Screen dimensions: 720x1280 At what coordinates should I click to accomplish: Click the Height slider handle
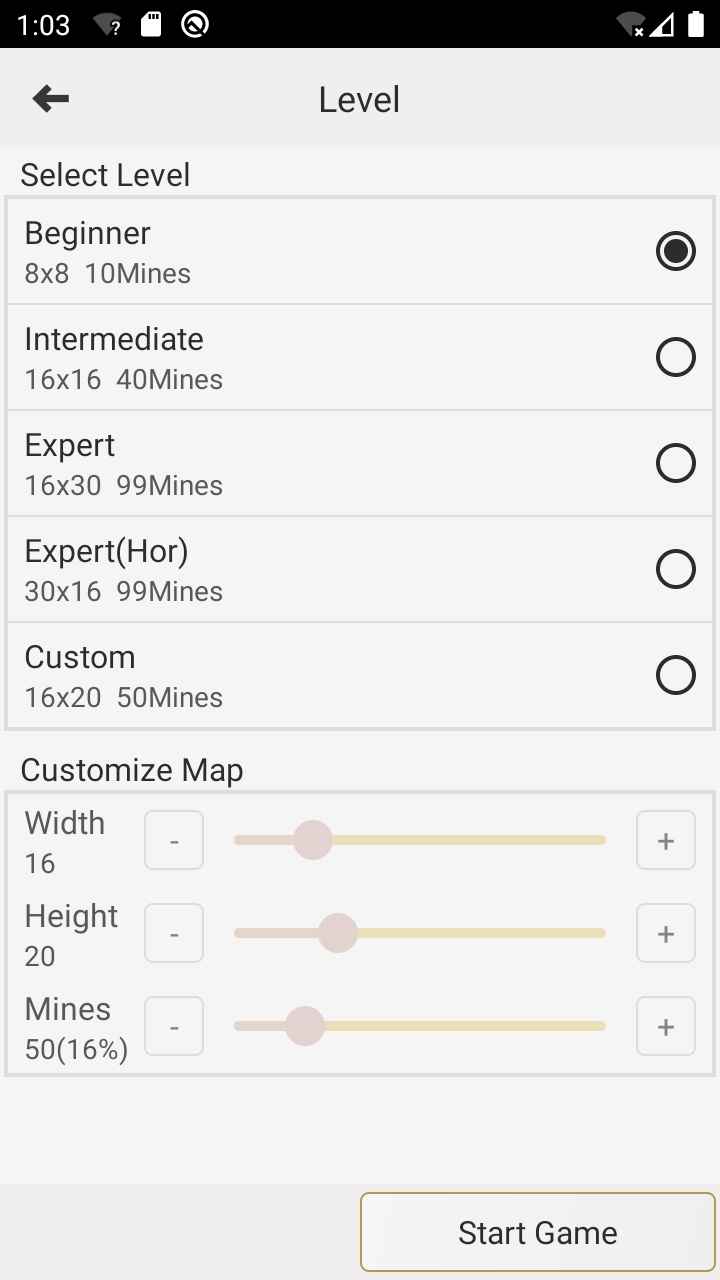[338, 934]
